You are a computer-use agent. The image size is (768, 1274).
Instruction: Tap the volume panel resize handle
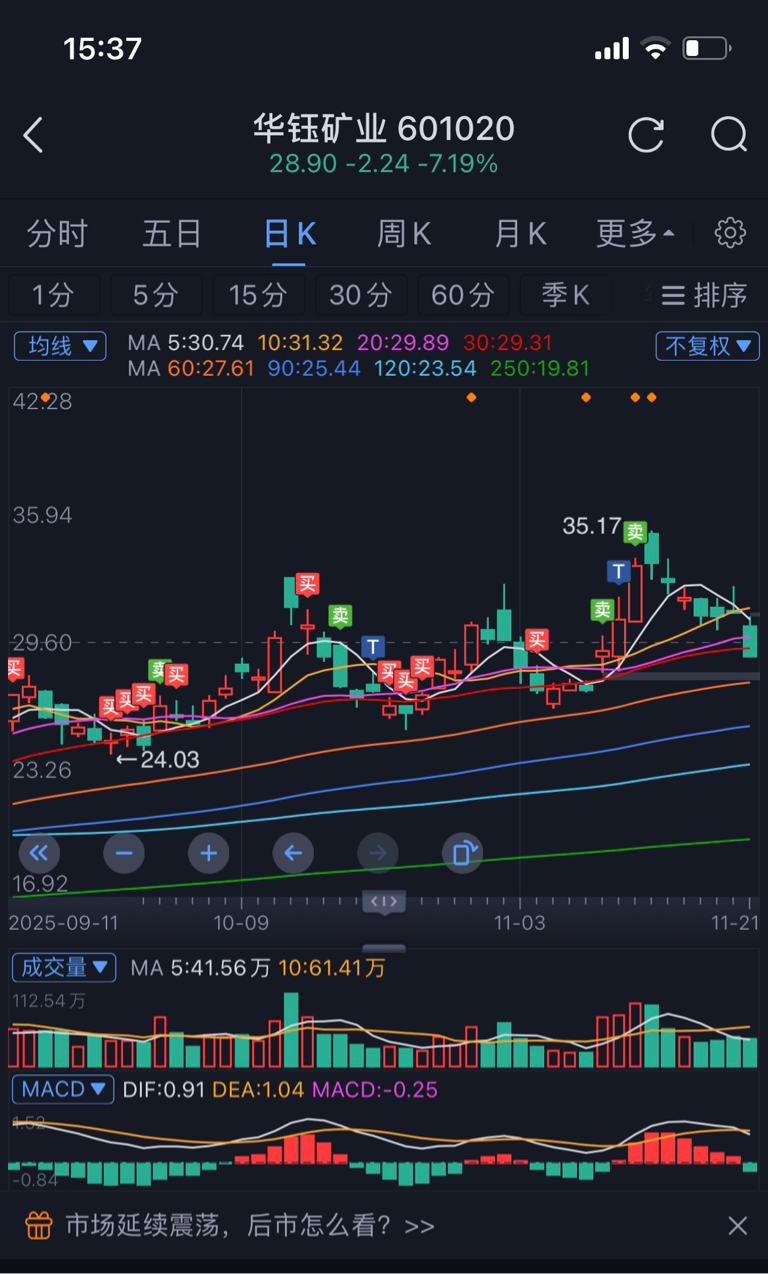pyautogui.click(x=384, y=948)
